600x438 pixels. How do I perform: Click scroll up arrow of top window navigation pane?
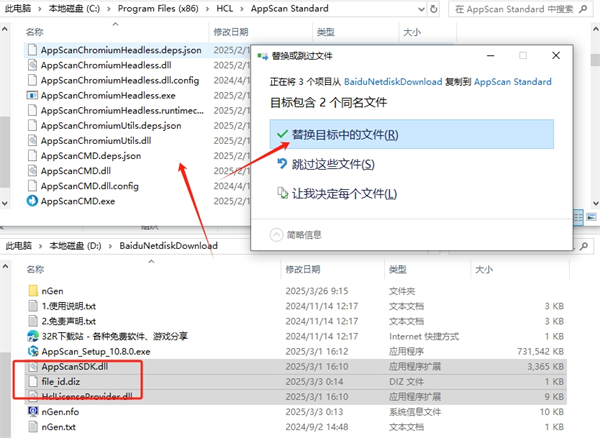tap(5, 29)
